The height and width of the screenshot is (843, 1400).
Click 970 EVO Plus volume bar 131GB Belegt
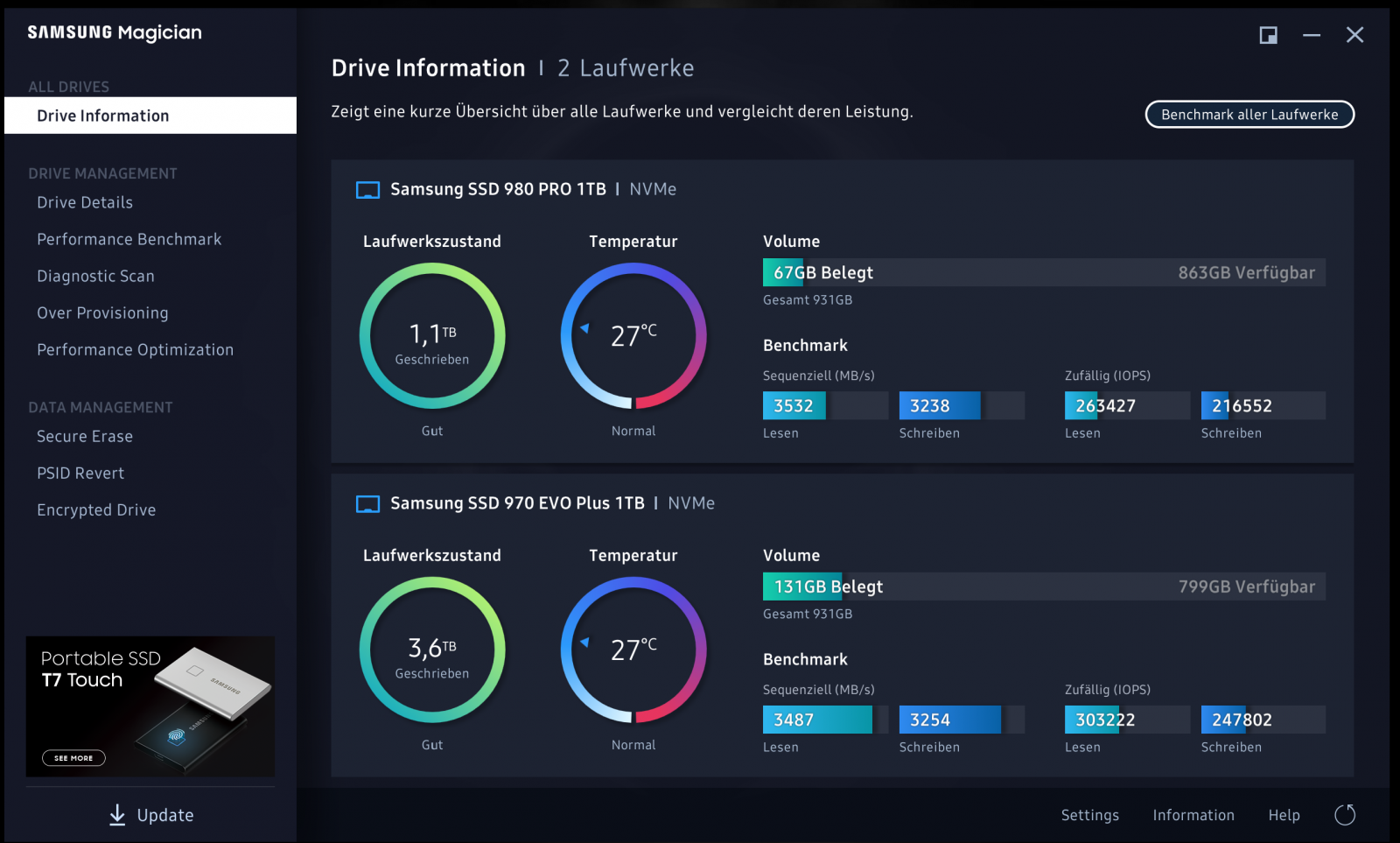coord(1044,587)
